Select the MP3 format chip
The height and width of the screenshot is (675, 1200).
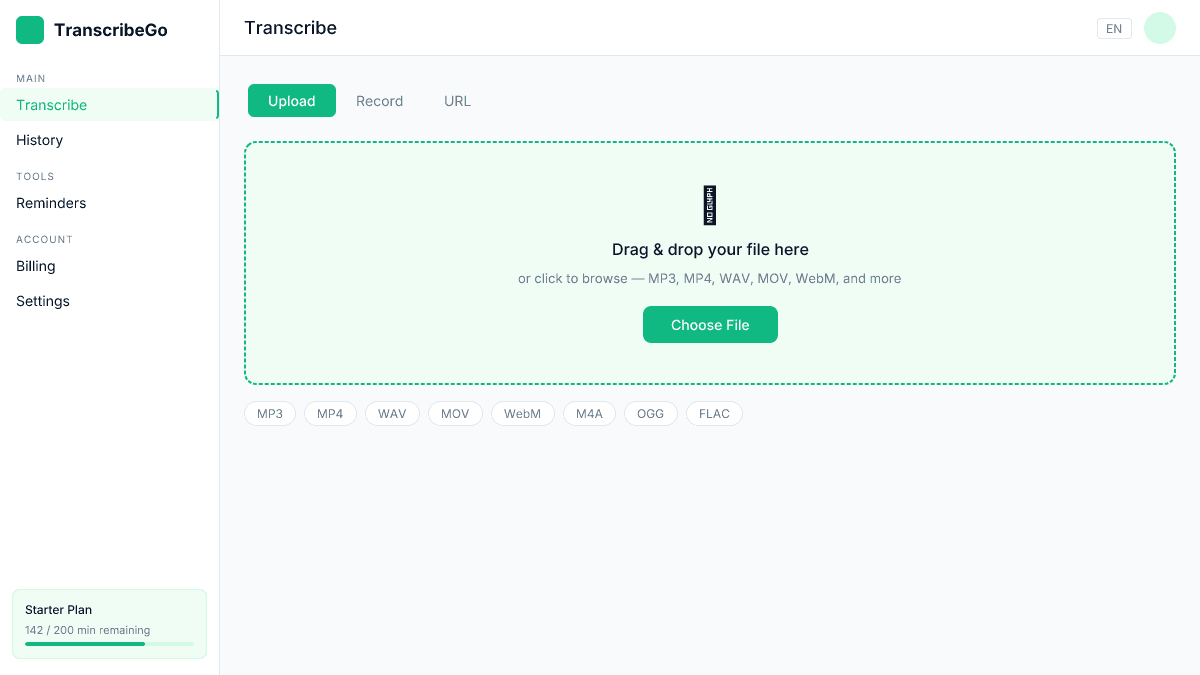tap(269, 413)
